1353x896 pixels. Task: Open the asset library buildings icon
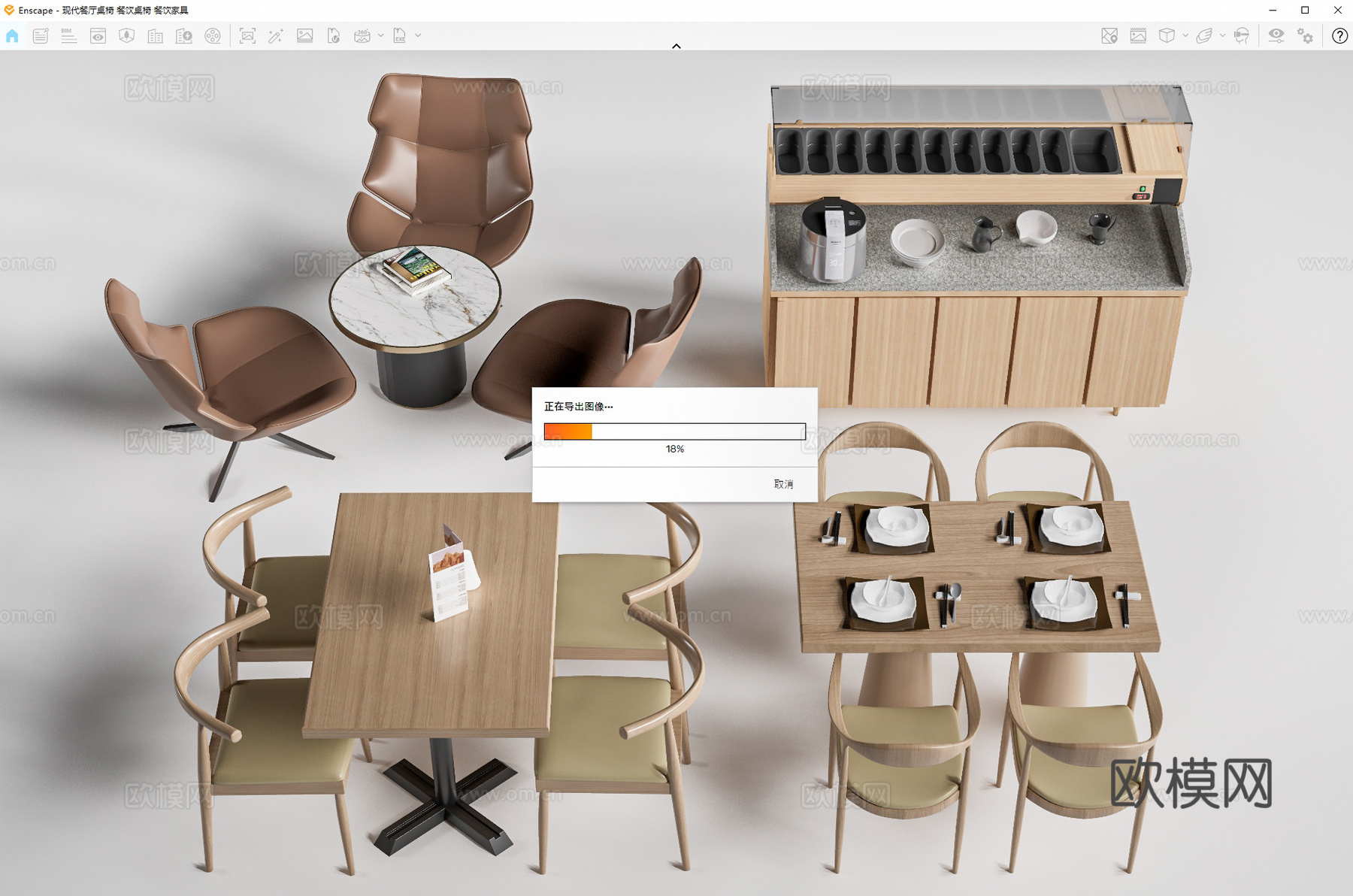155,36
